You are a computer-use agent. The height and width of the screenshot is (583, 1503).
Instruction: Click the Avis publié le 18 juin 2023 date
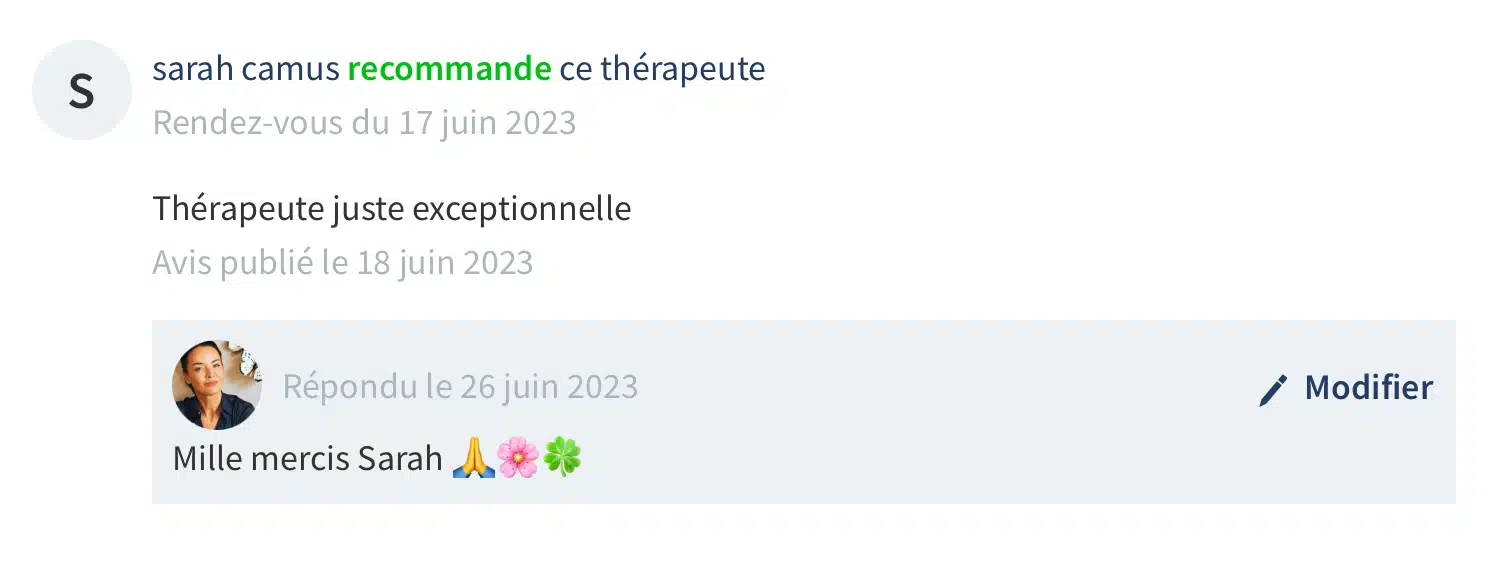pos(342,263)
